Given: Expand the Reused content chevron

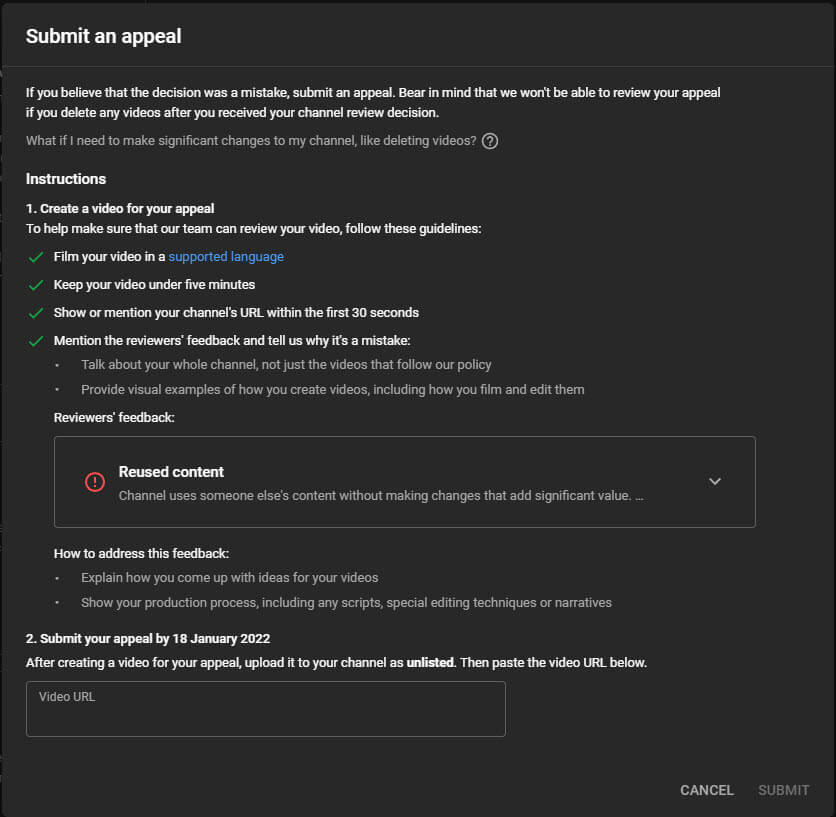Looking at the screenshot, I should (714, 482).
